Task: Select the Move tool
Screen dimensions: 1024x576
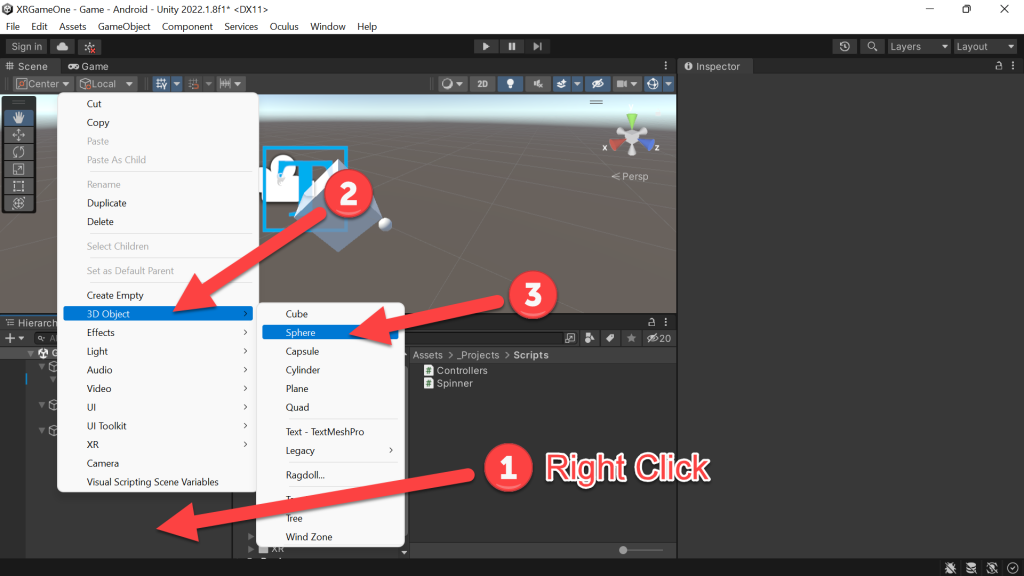Action: pos(18,135)
